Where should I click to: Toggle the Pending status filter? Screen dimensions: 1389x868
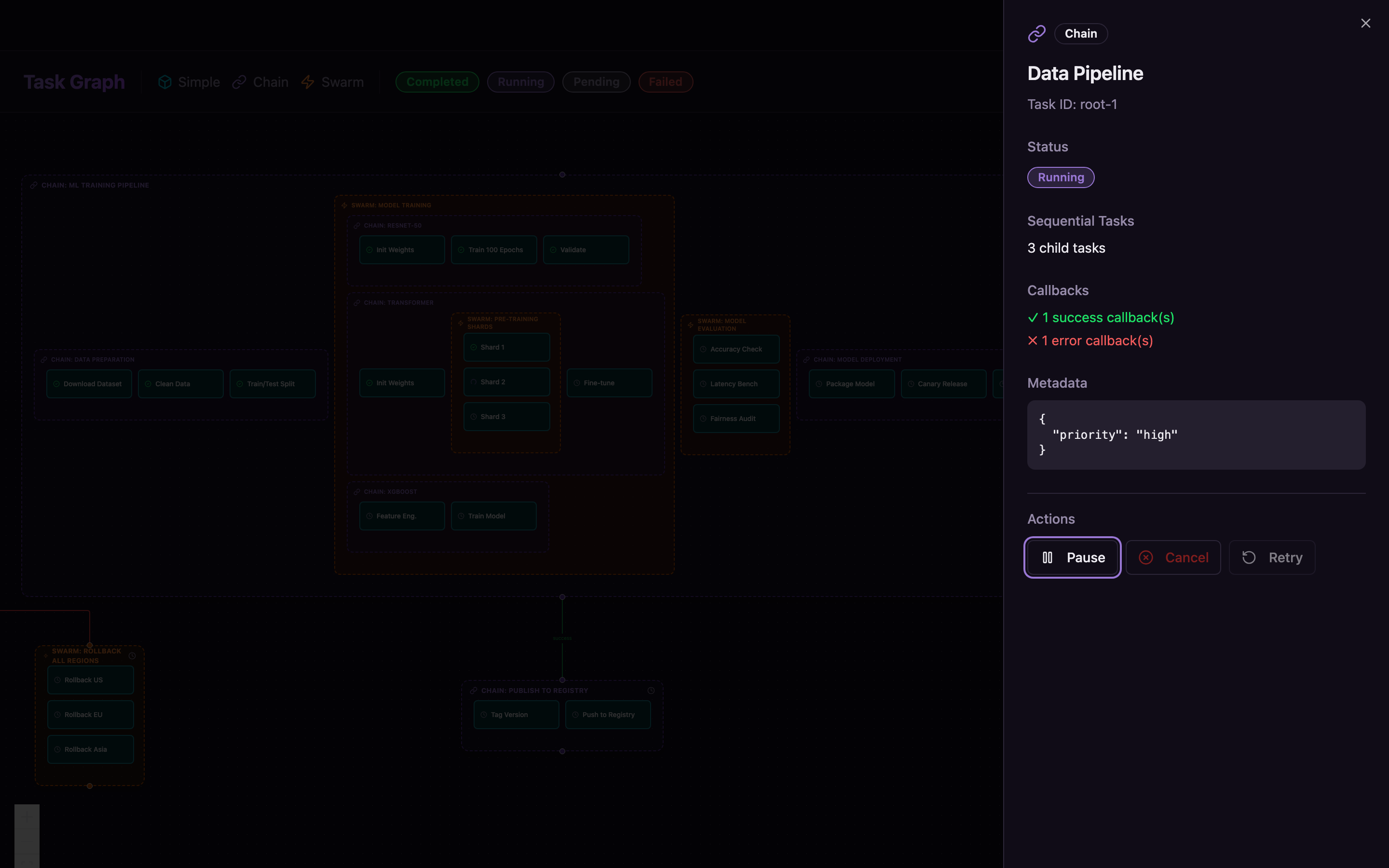tap(596, 81)
